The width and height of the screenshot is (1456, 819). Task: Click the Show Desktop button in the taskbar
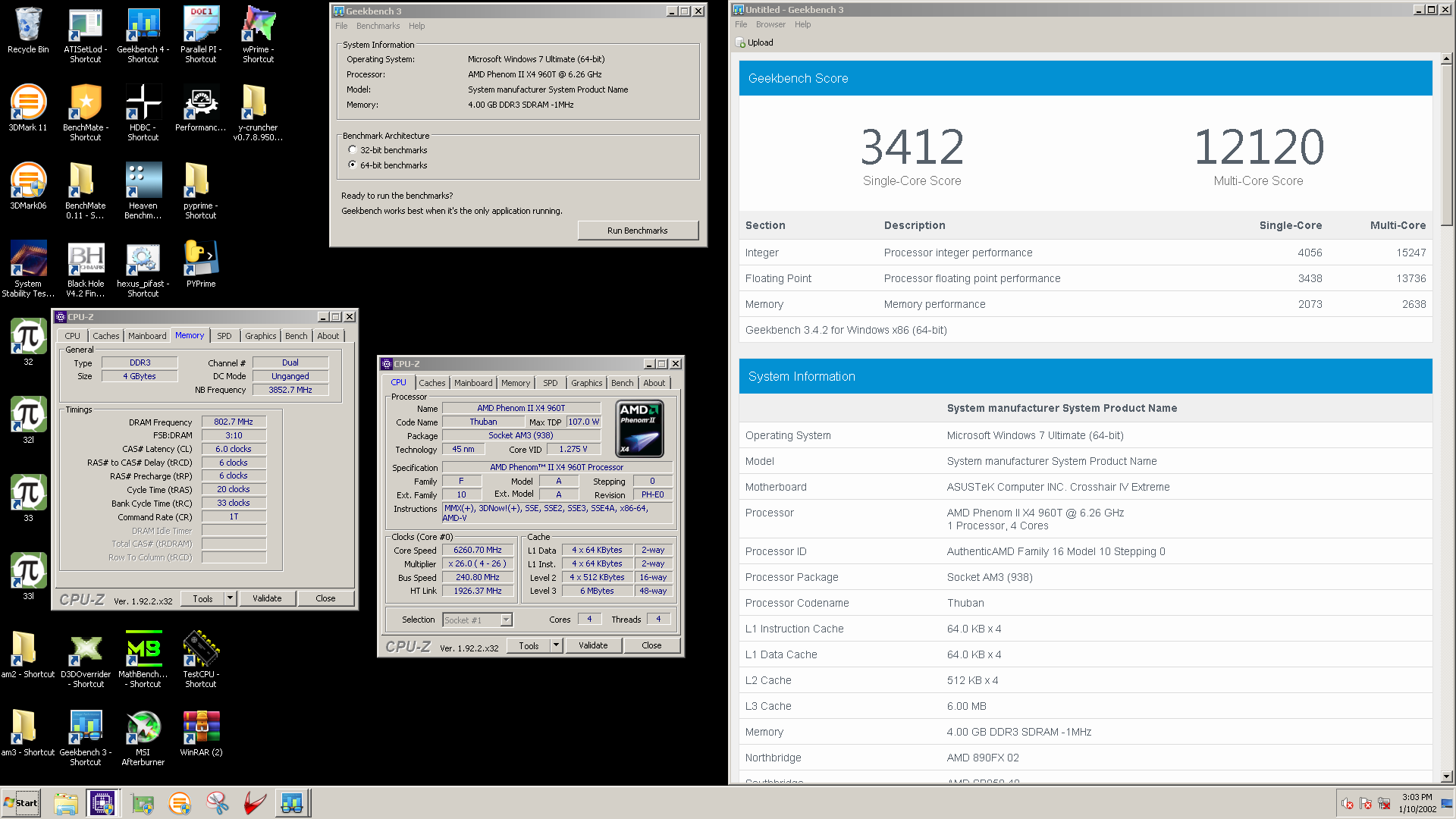(1447, 802)
